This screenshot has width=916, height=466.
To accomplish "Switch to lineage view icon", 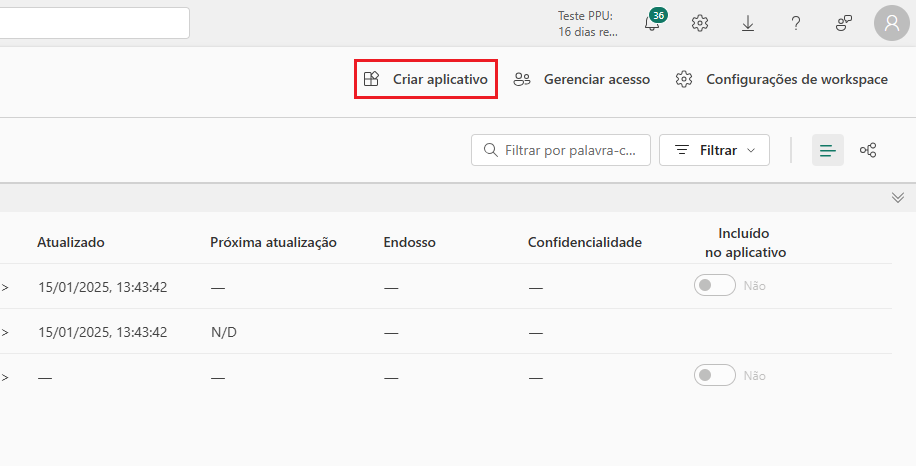I will (868, 150).
